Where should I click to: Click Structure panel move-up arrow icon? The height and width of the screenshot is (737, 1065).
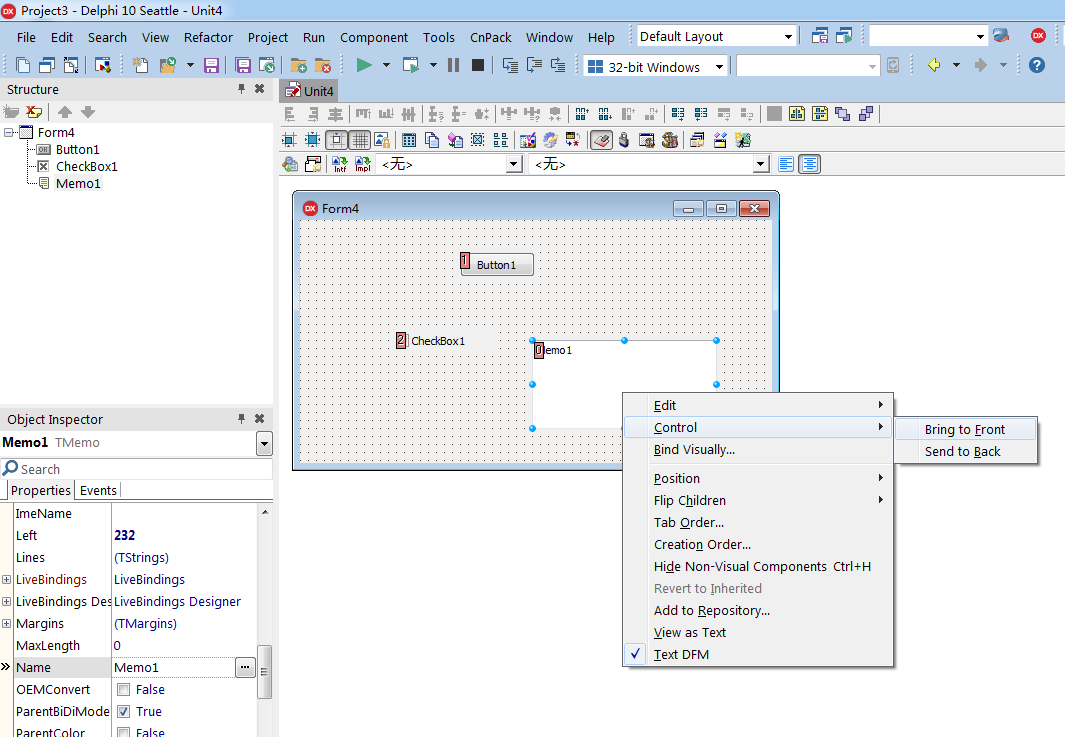point(65,112)
